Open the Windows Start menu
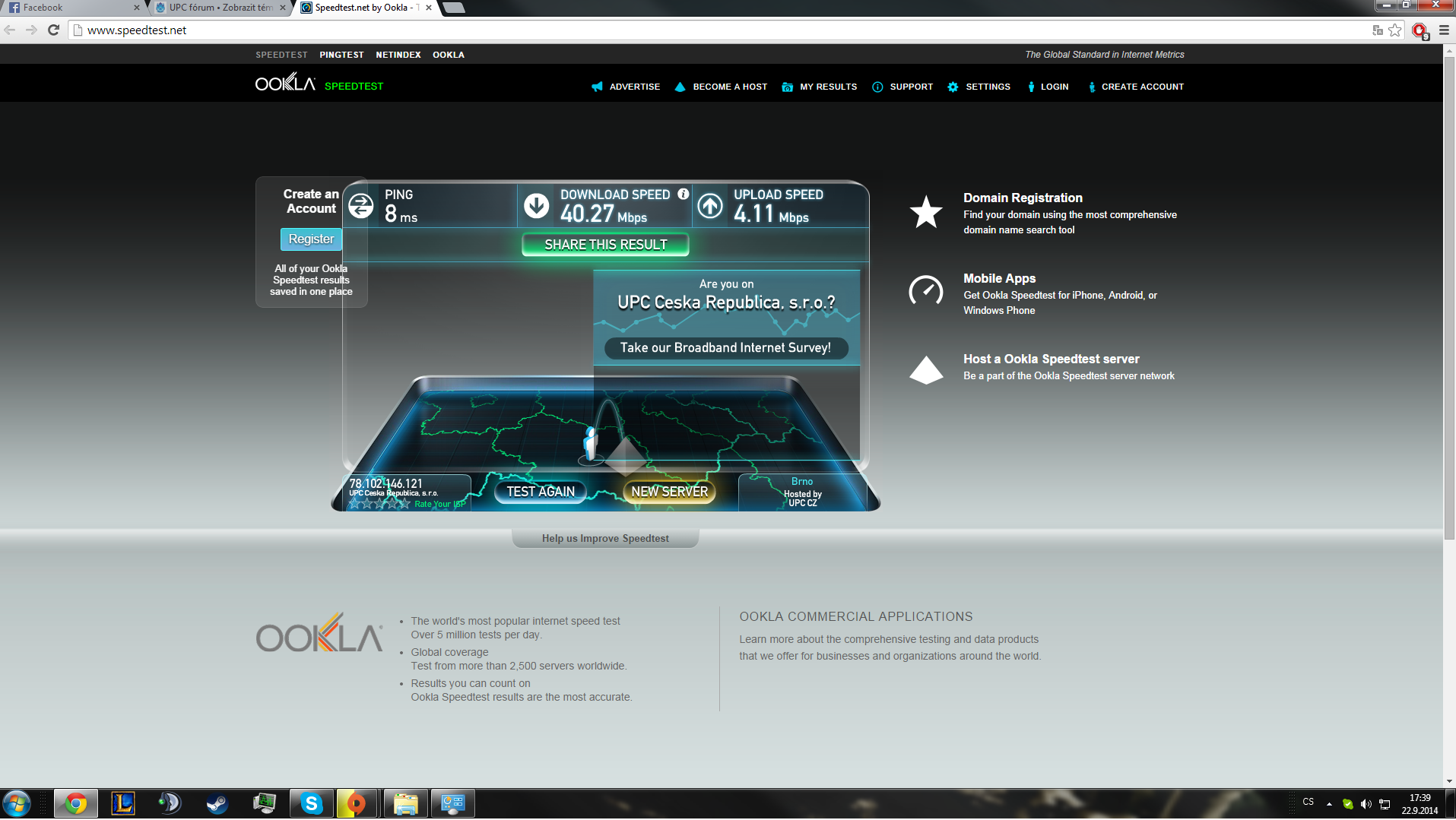This screenshot has width=1456, height=820. (17, 803)
